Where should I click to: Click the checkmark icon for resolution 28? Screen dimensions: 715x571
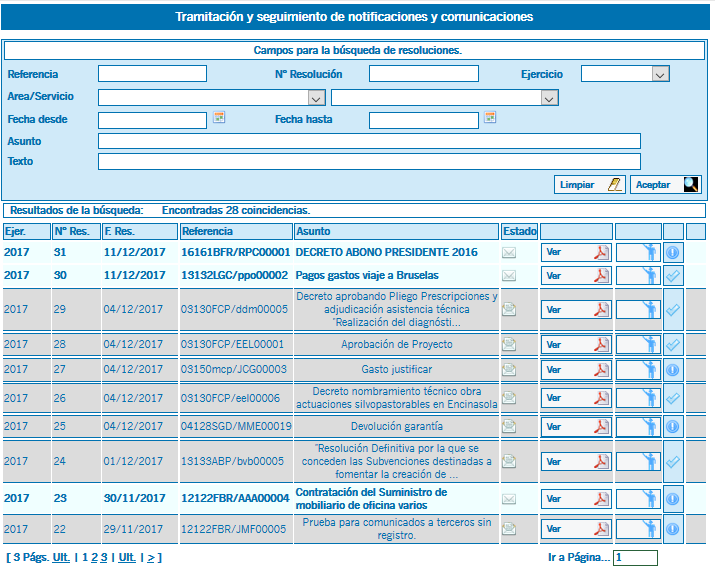coord(673,345)
